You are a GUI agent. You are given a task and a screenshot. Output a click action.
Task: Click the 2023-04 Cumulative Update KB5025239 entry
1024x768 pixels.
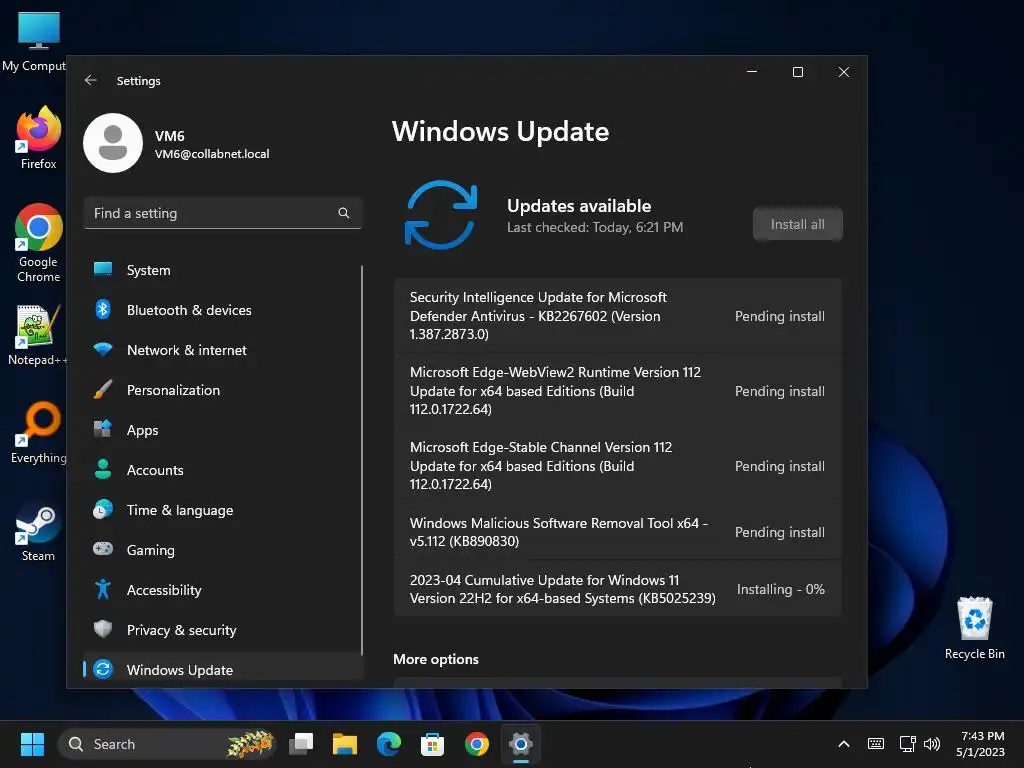coord(618,588)
